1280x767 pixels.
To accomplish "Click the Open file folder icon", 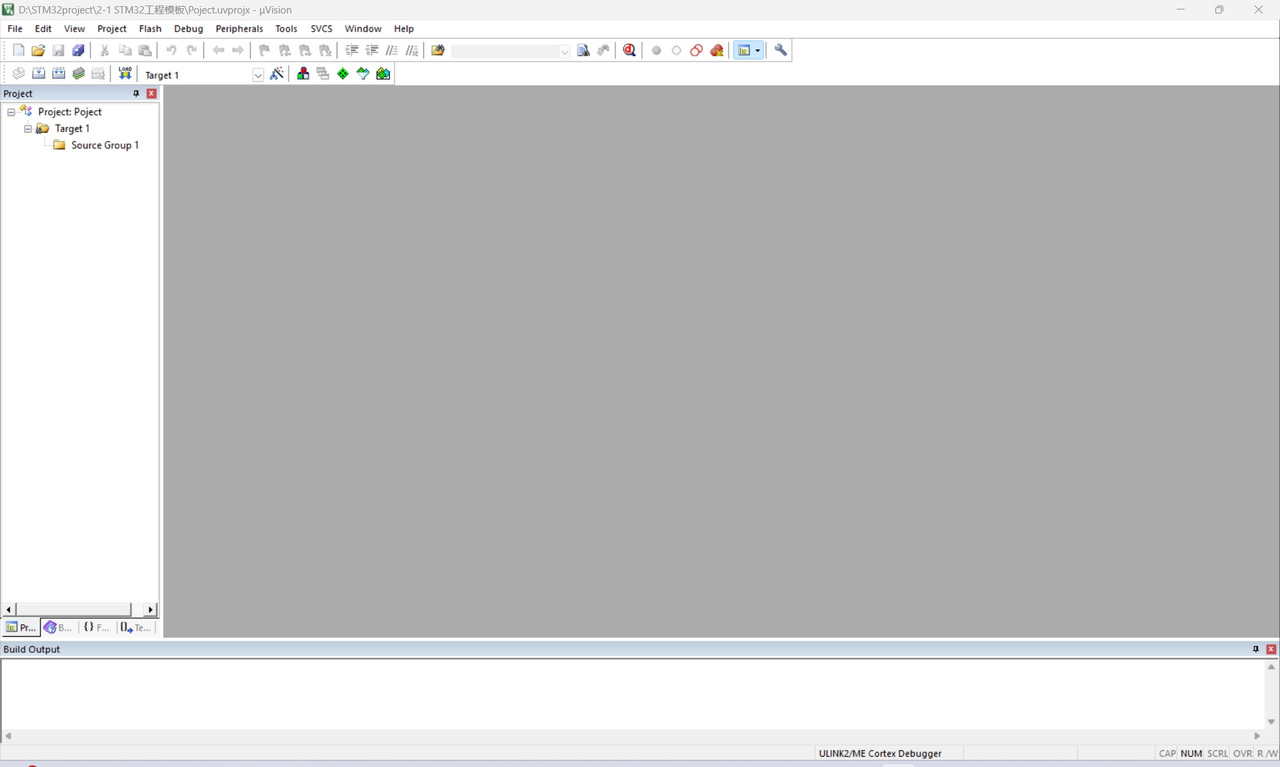I will tap(38, 50).
